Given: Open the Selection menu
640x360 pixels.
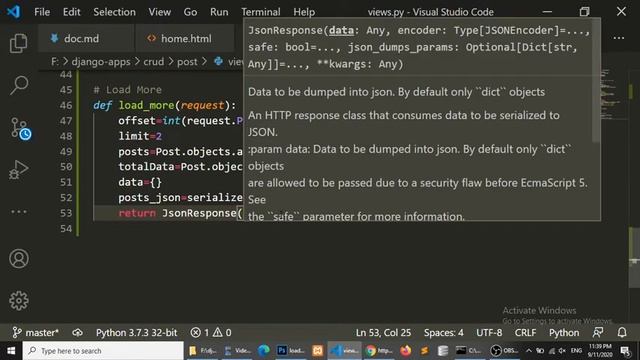Looking at the screenshot, I should [114, 12].
